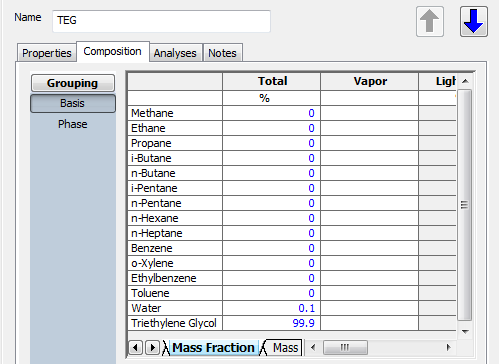Click the Vapor column header
Screen dimensions: 499x364
(370, 81)
